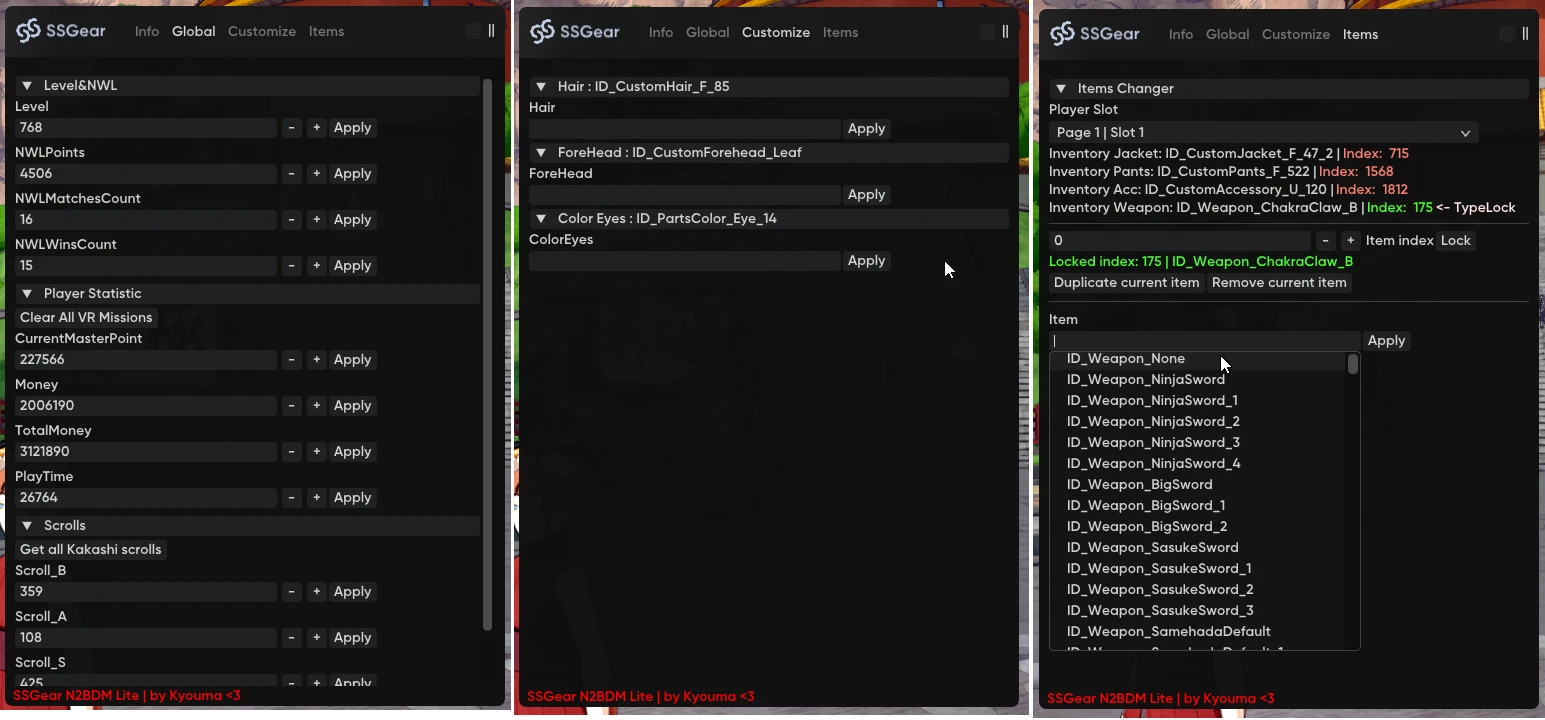Increase Scroll_A with the plus button

pyautogui.click(x=316, y=638)
